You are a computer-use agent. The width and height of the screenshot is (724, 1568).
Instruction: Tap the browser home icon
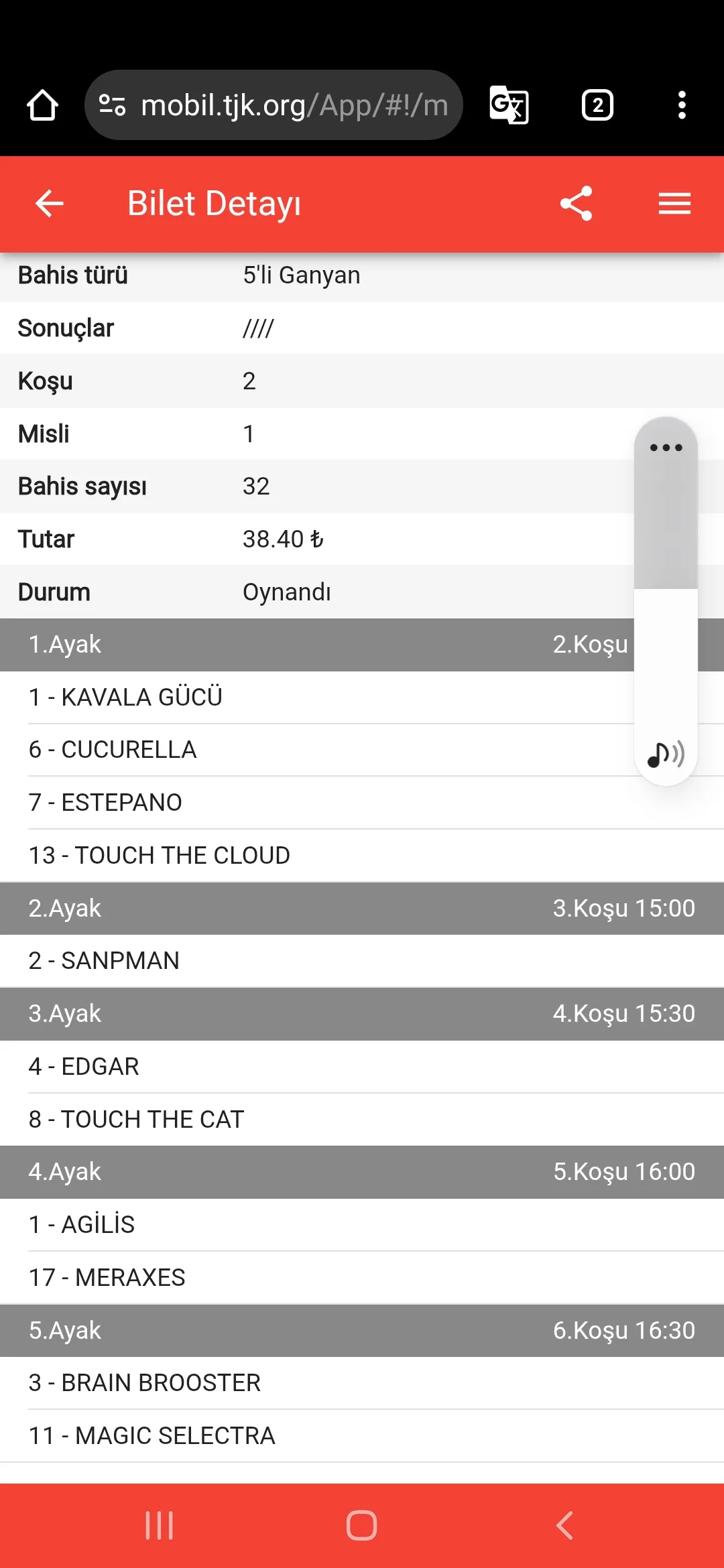[42, 105]
